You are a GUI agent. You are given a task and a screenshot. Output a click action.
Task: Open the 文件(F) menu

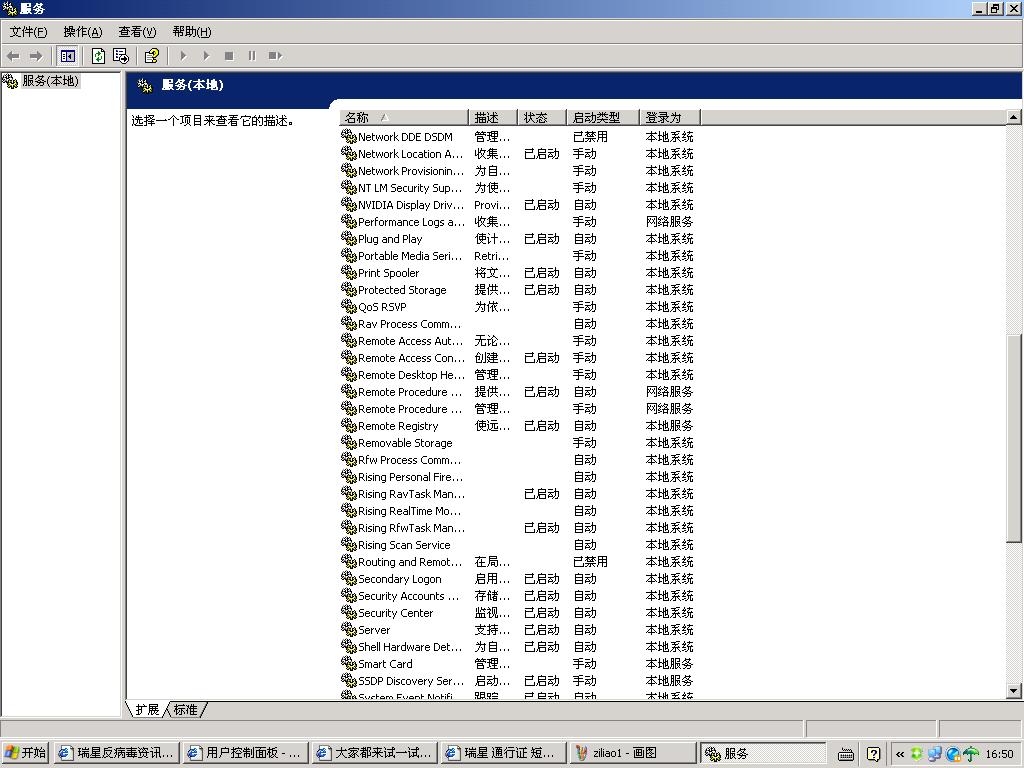click(28, 31)
